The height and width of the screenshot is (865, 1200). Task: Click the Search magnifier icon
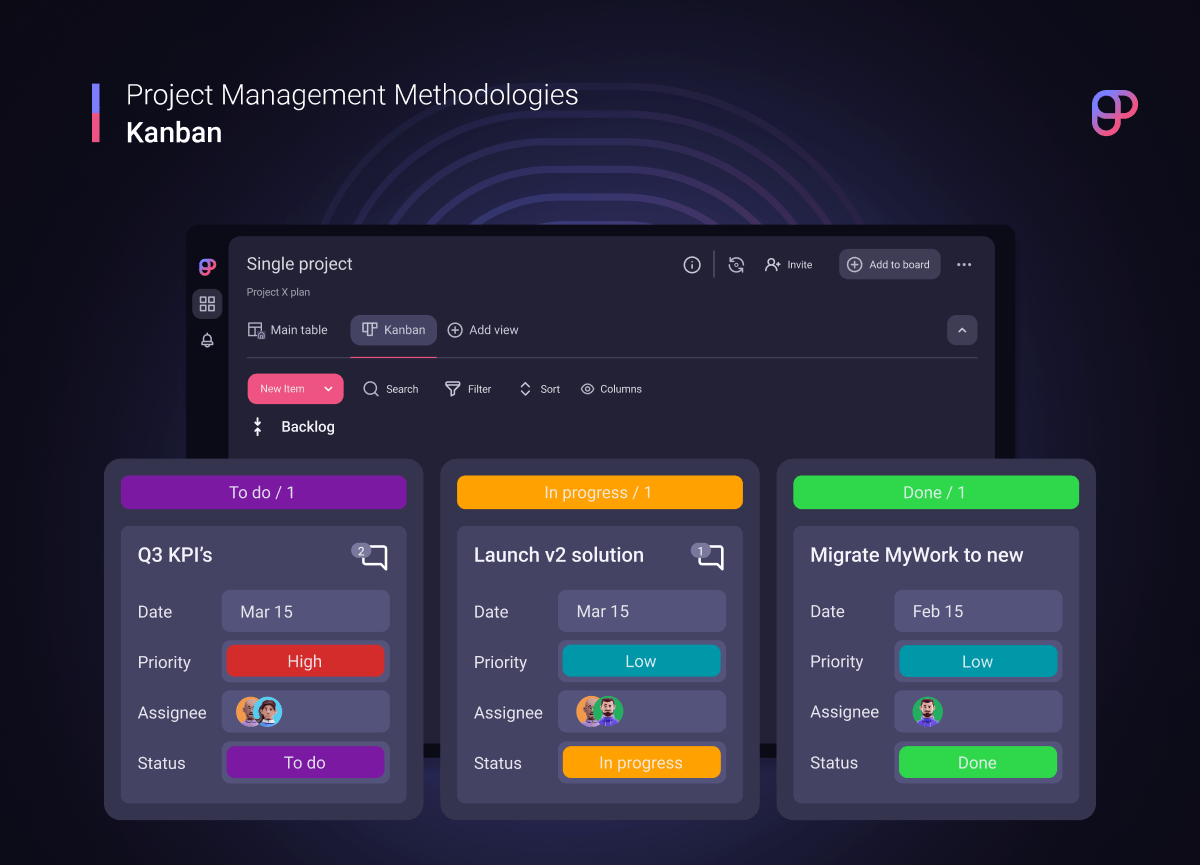pyautogui.click(x=371, y=389)
